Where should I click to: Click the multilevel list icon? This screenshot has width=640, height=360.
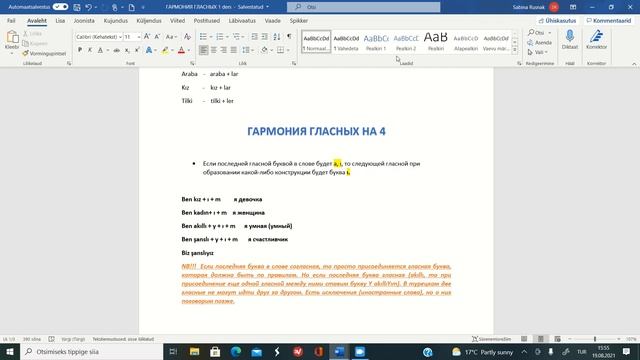[236, 37]
